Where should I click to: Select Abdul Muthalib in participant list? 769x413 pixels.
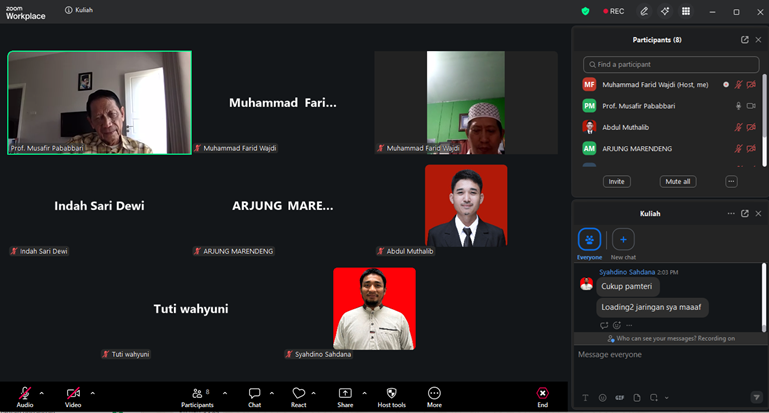669,127
